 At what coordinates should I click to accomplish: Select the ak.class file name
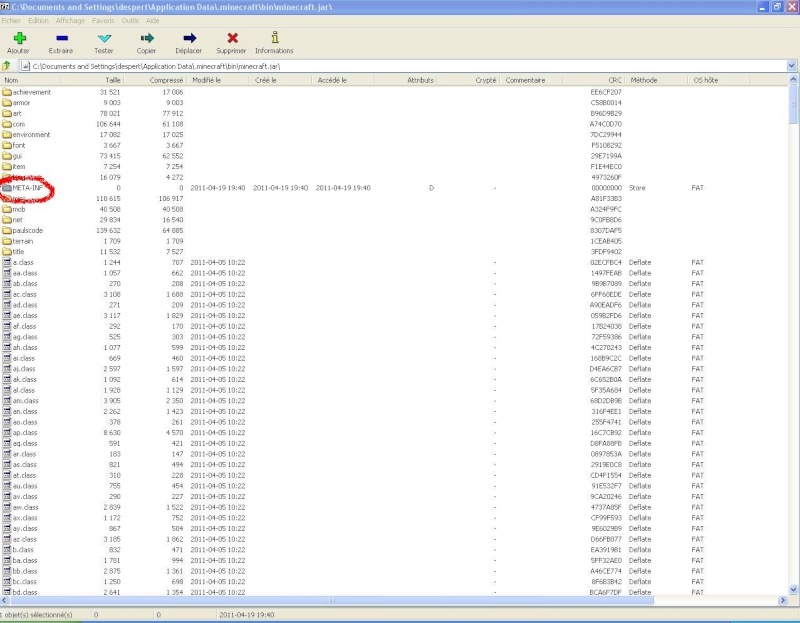24,380
